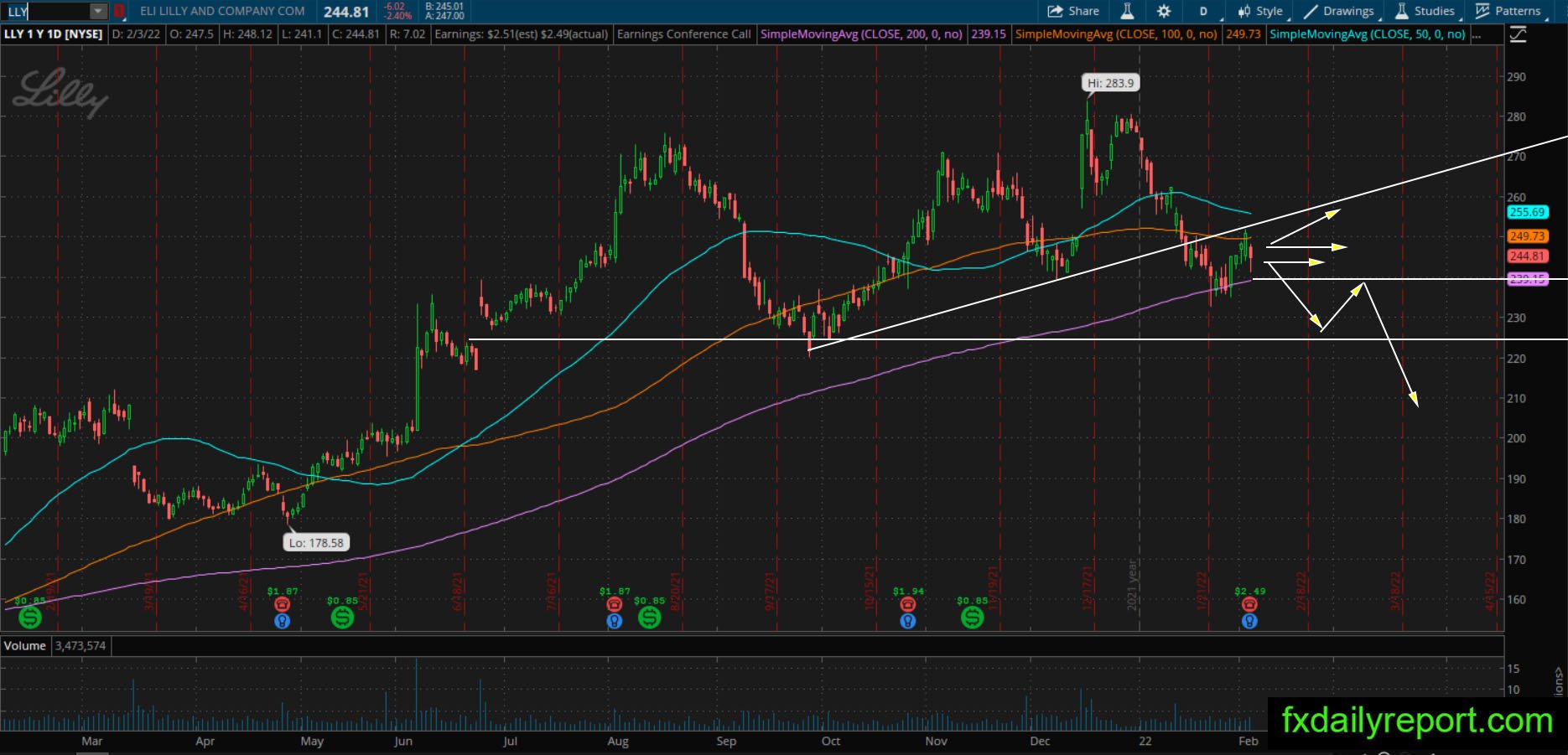Click blue conference call icon near August
This screenshot has width=1568, height=755.
(615, 621)
